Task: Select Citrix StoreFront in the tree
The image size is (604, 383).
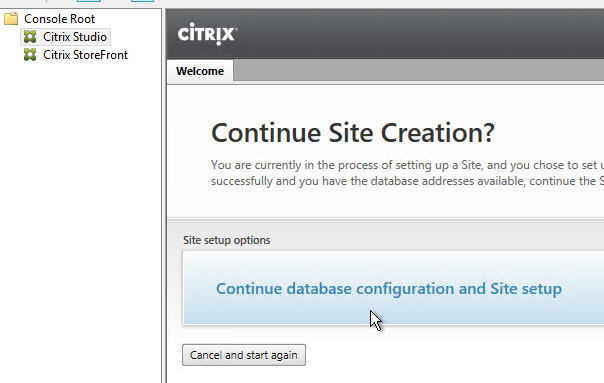Action: (85, 55)
